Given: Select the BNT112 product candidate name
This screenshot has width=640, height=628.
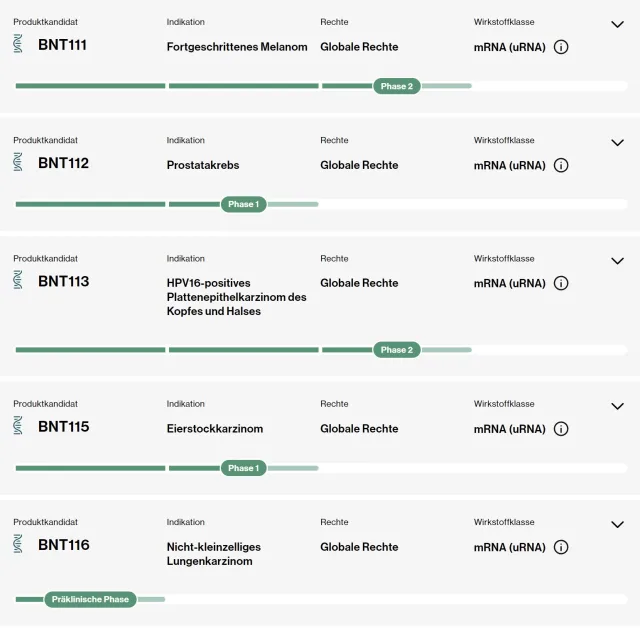Looking at the screenshot, I should 63,163.
